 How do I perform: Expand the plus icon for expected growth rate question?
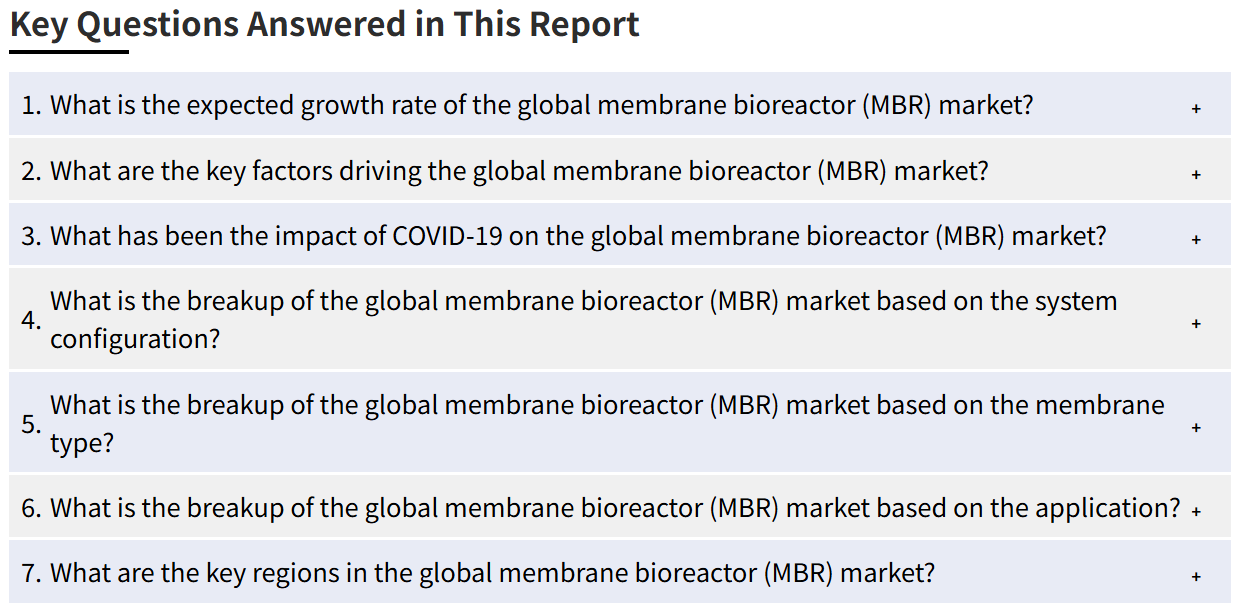pyautogui.click(x=1196, y=107)
